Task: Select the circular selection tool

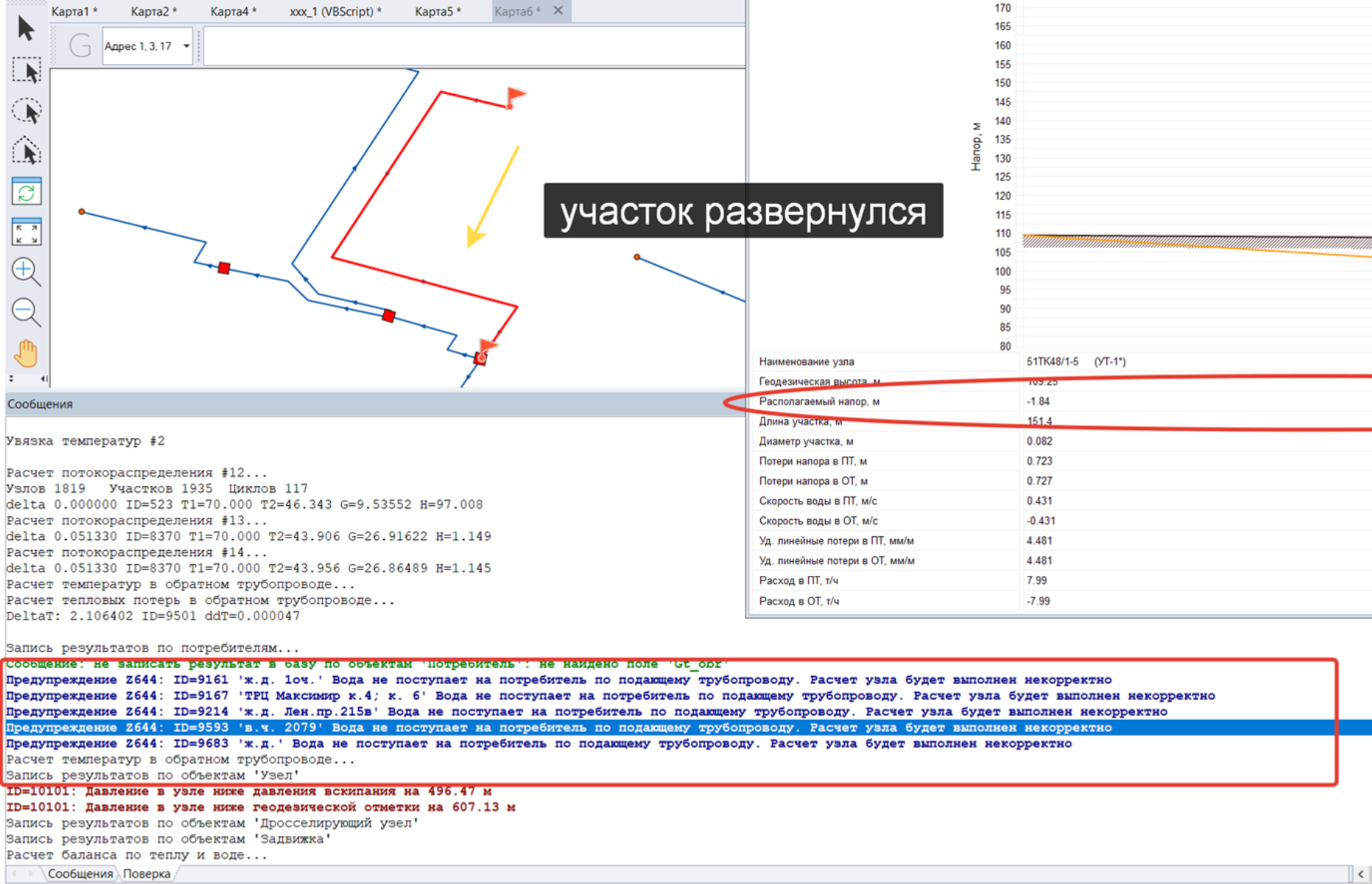Action: coord(26,111)
